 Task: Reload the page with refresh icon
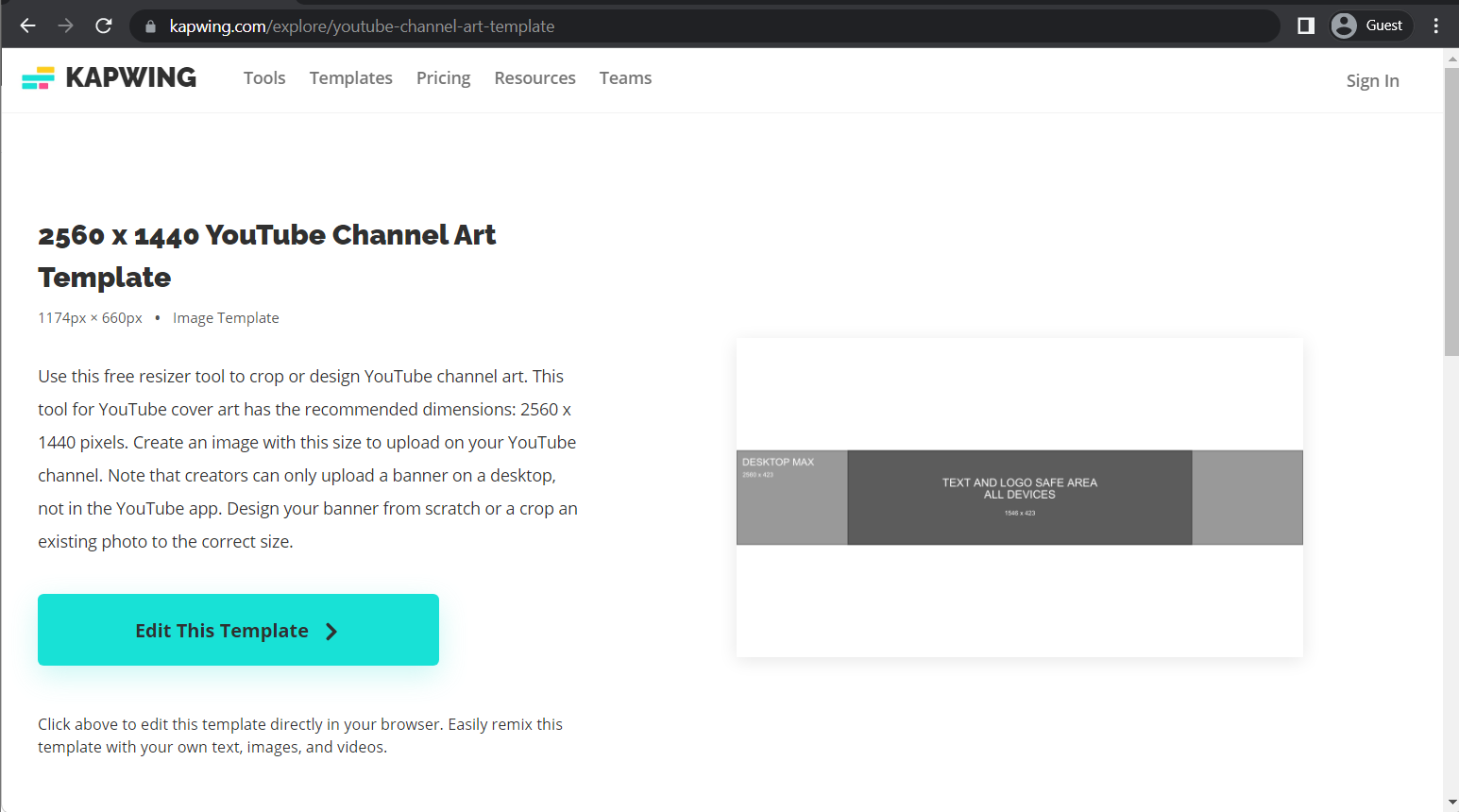point(104,26)
